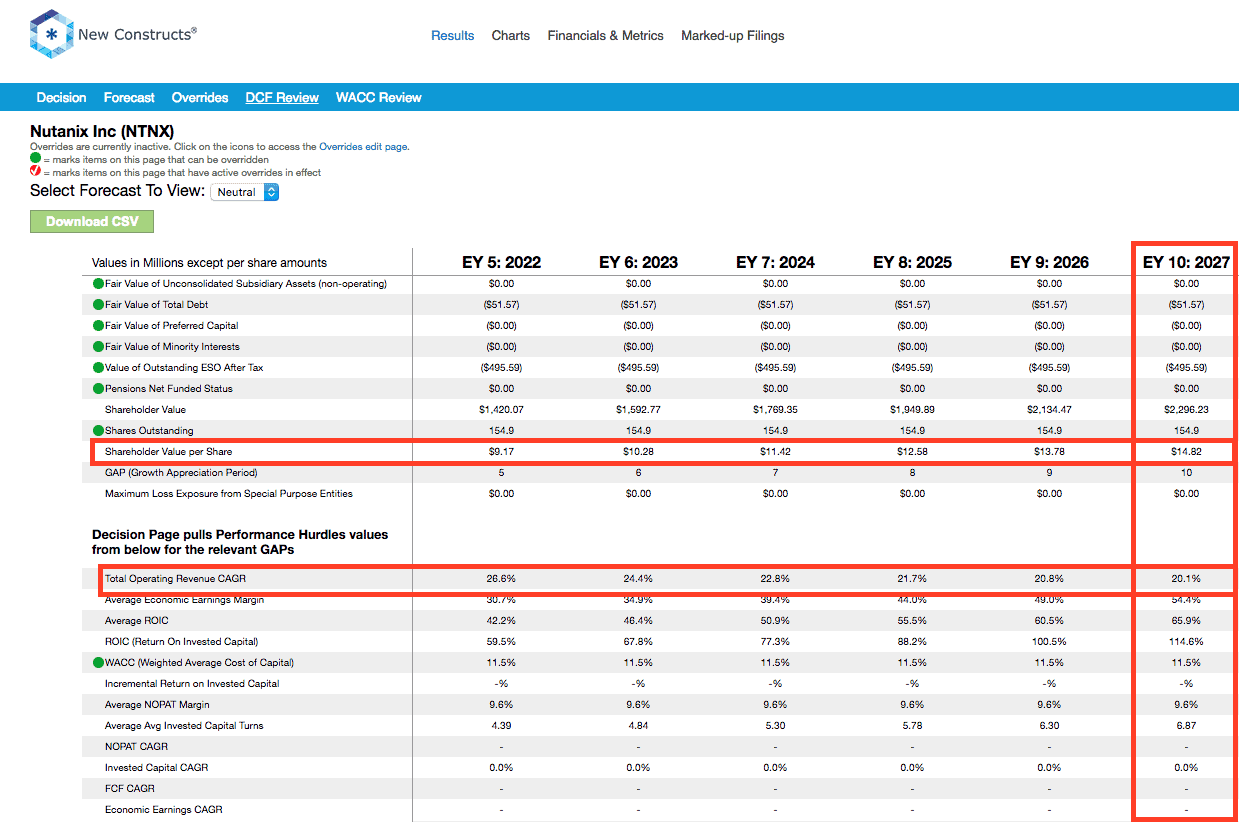Click green override icon for Pensions Net Funded
1239x822 pixels.
coord(98,389)
